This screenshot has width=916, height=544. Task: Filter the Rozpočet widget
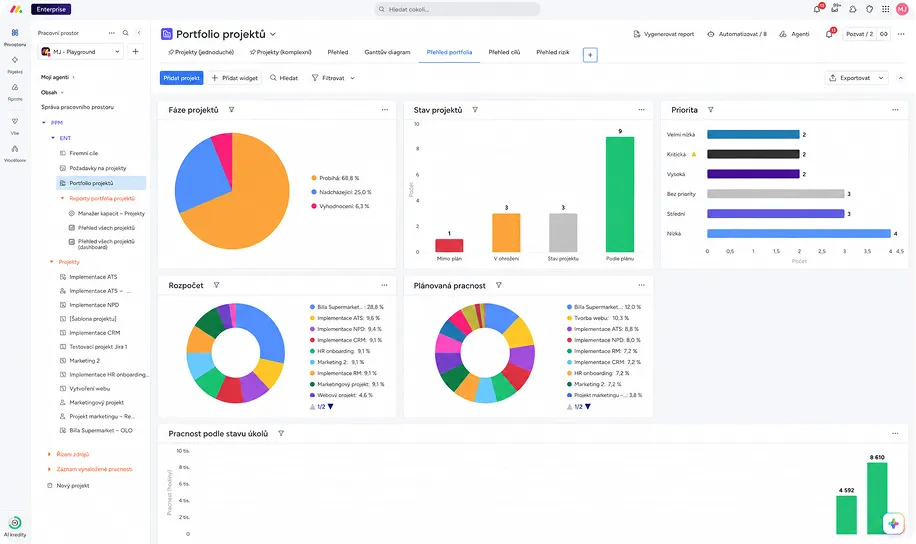tap(216, 285)
